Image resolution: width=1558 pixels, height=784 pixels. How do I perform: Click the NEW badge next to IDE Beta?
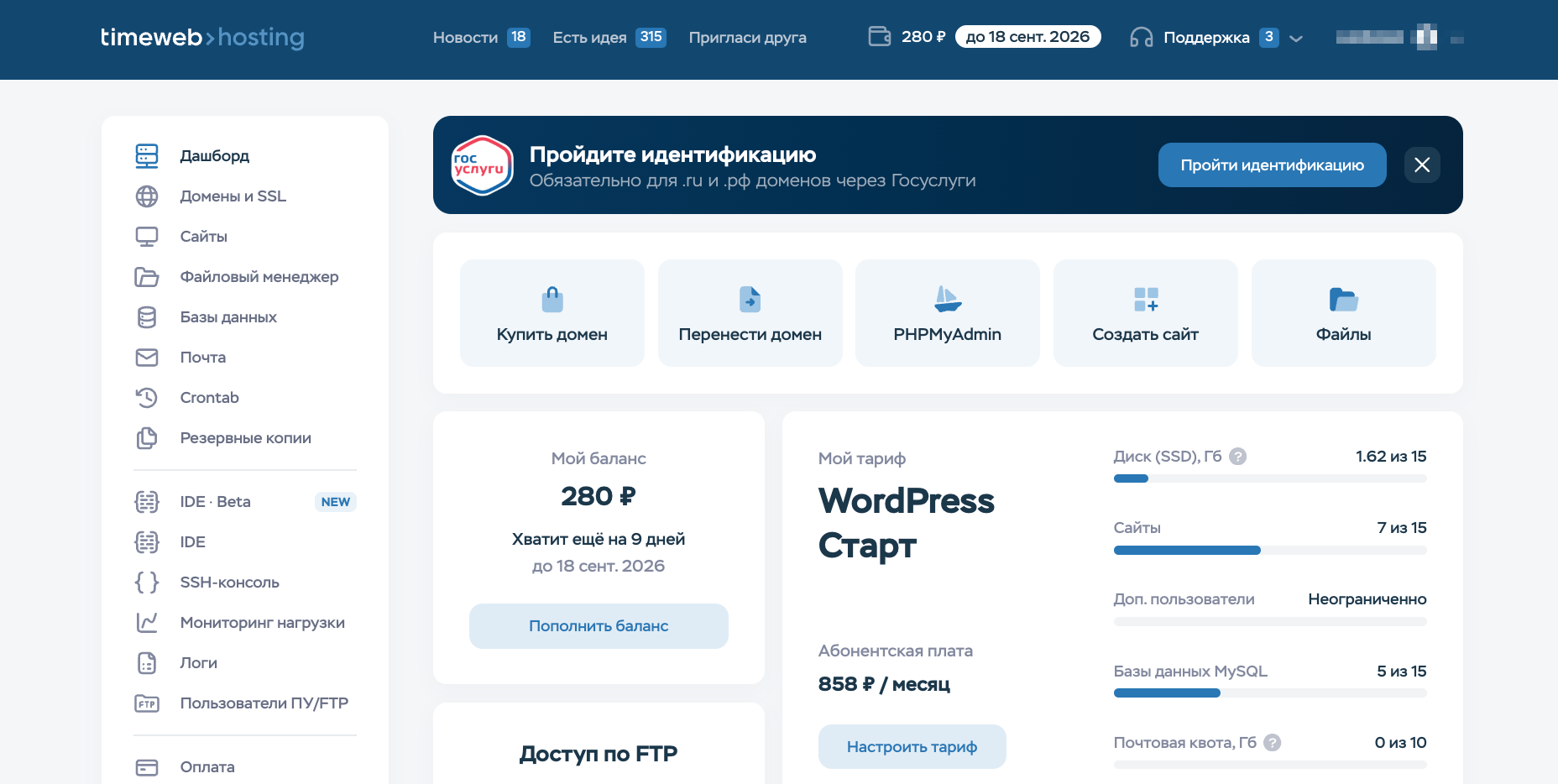[x=336, y=501]
